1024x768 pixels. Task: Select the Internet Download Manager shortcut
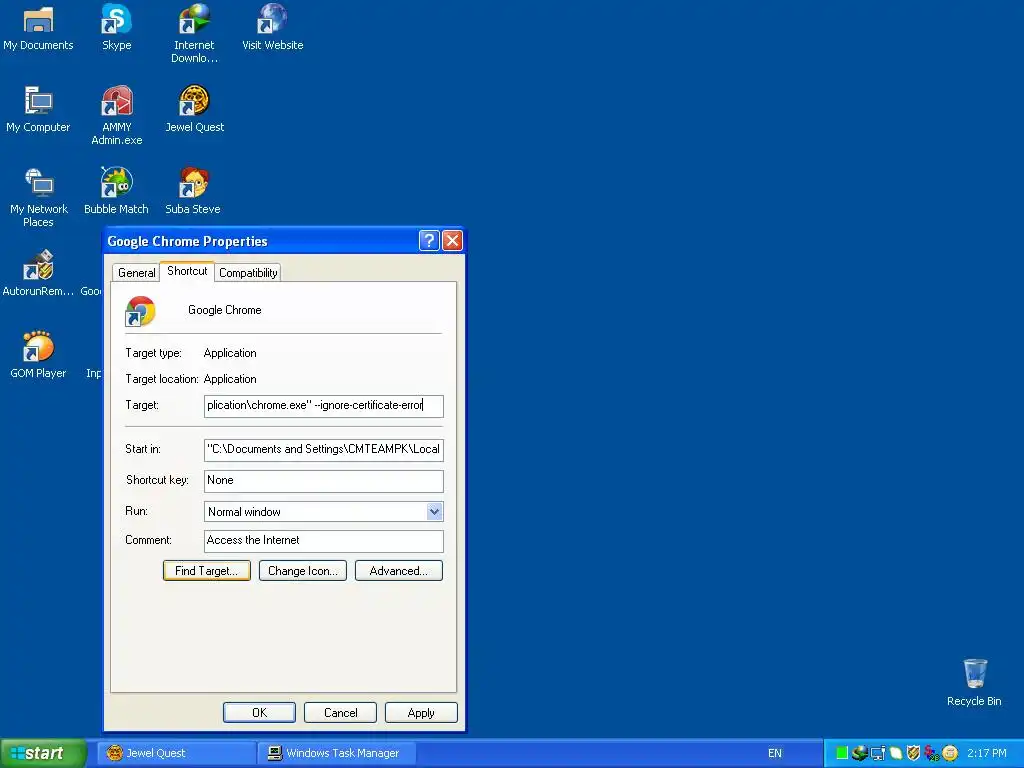[194, 33]
